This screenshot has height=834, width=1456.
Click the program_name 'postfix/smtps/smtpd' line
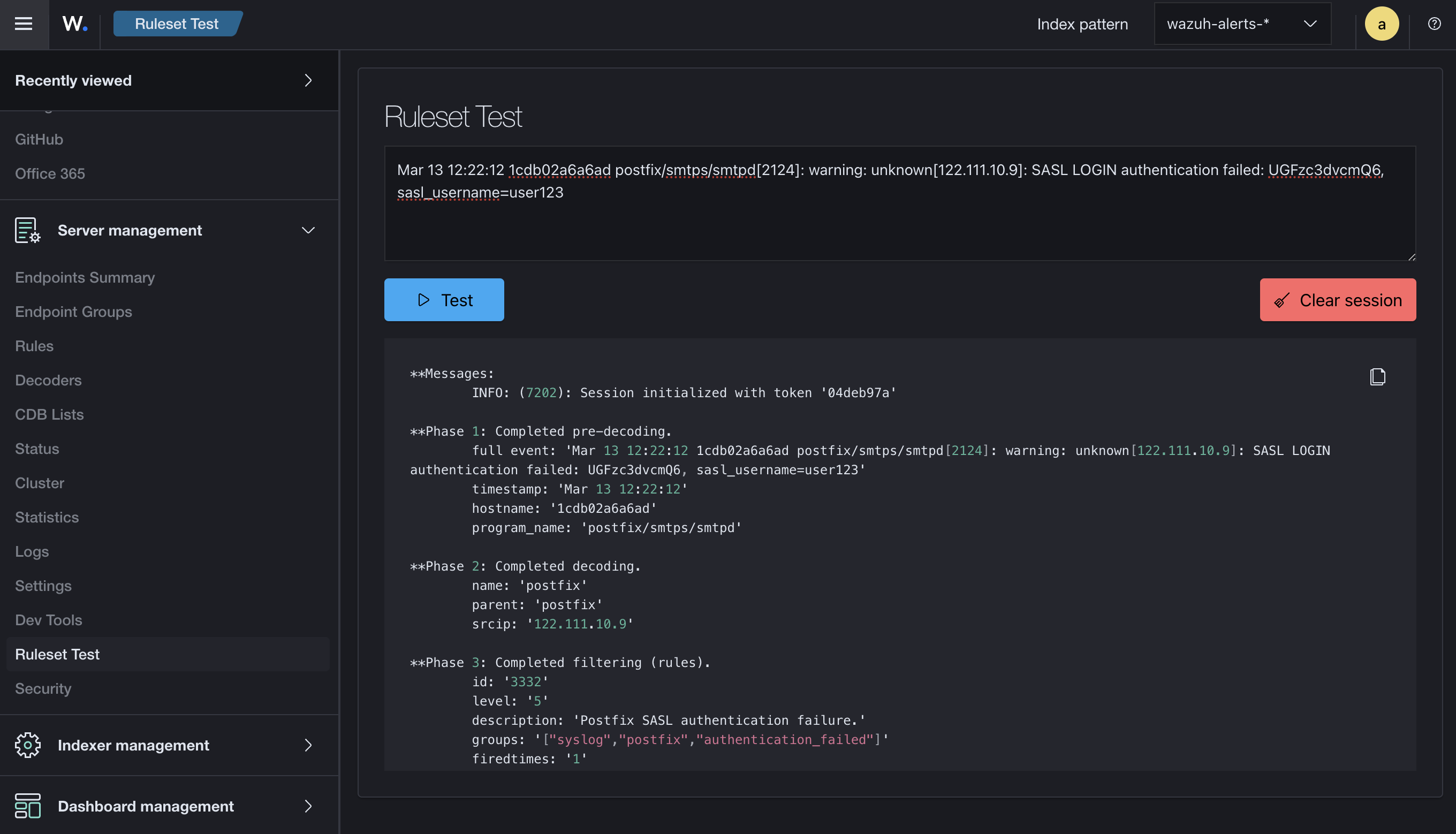pyautogui.click(x=606, y=528)
